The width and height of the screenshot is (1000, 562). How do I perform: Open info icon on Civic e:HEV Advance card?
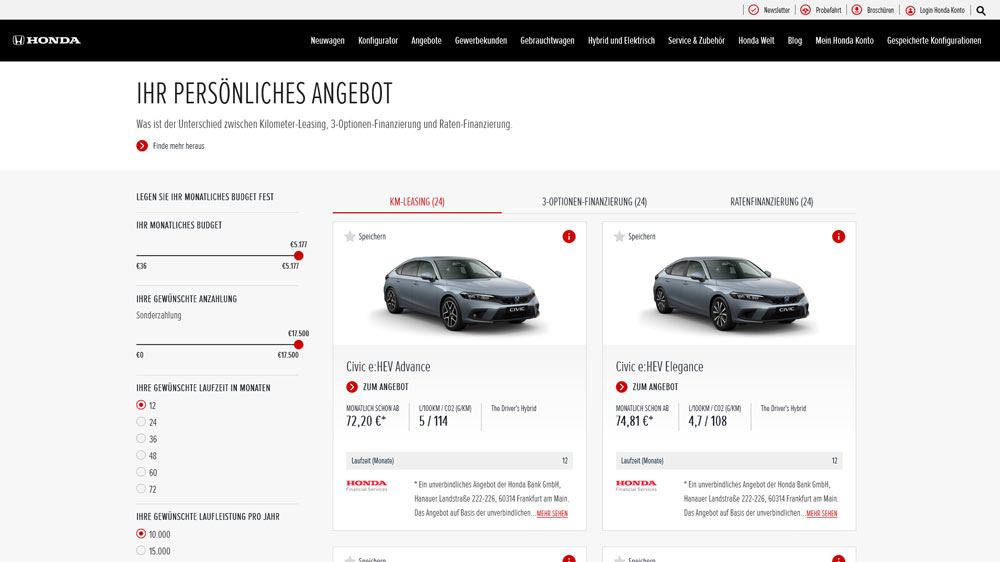coord(569,237)
